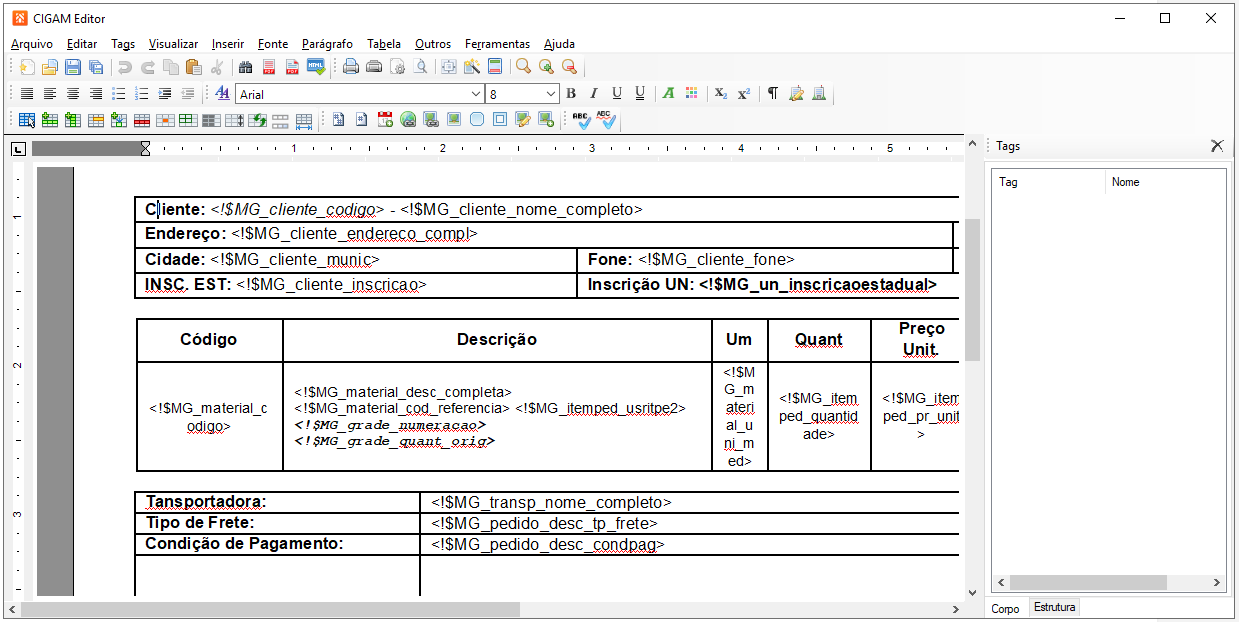This screenshot has height=622, width=1239.
Task: Click the zoom in magnifier icon
Action: (546, 67)
